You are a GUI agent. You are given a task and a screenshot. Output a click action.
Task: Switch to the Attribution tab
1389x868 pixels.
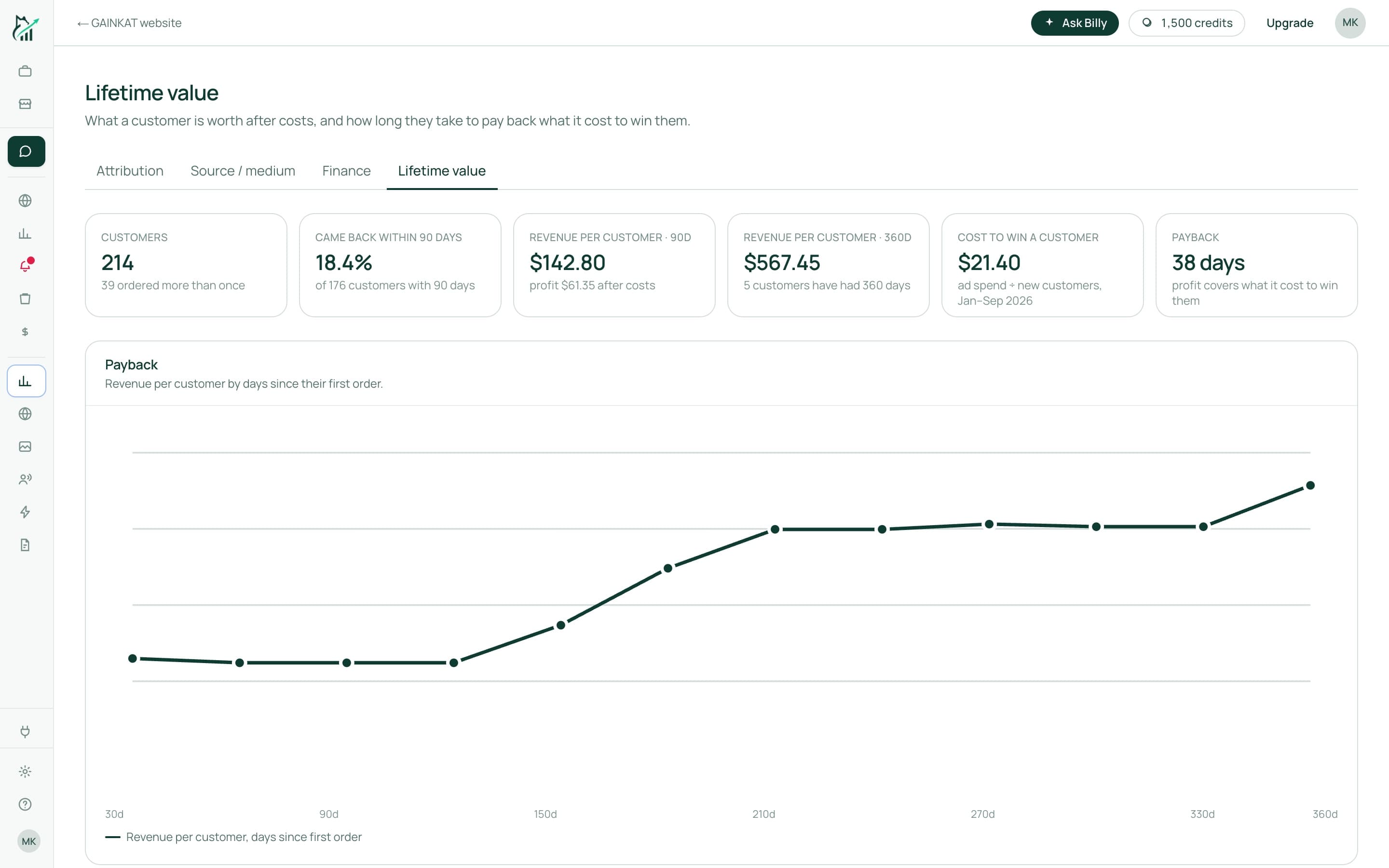click(130, 171)
